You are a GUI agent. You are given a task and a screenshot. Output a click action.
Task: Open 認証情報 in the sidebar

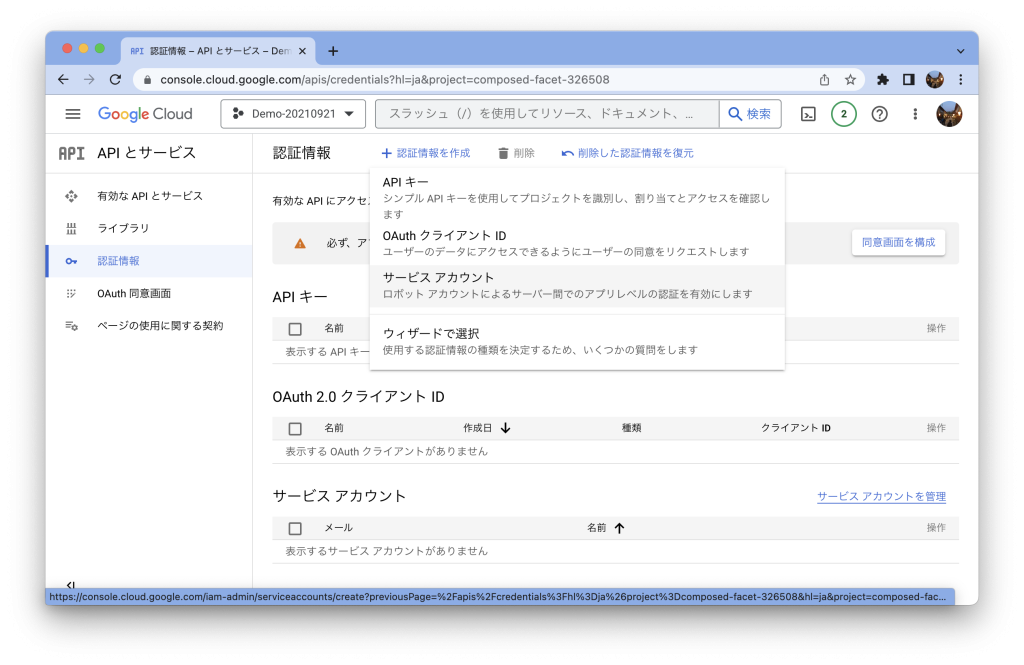click(x=150, y=261)
